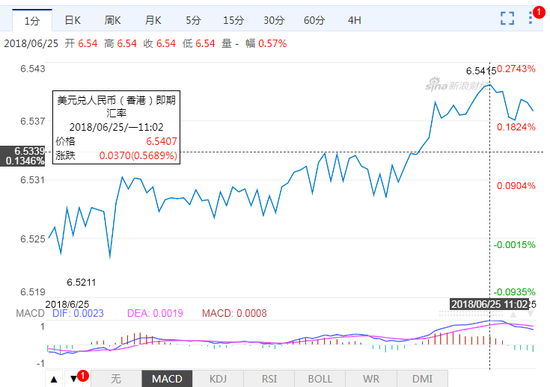Viewport: 550px width, 387px height.
Task: Select the 周K weekly chart tab
Action: pyautogui.click(x=113, y=20)
